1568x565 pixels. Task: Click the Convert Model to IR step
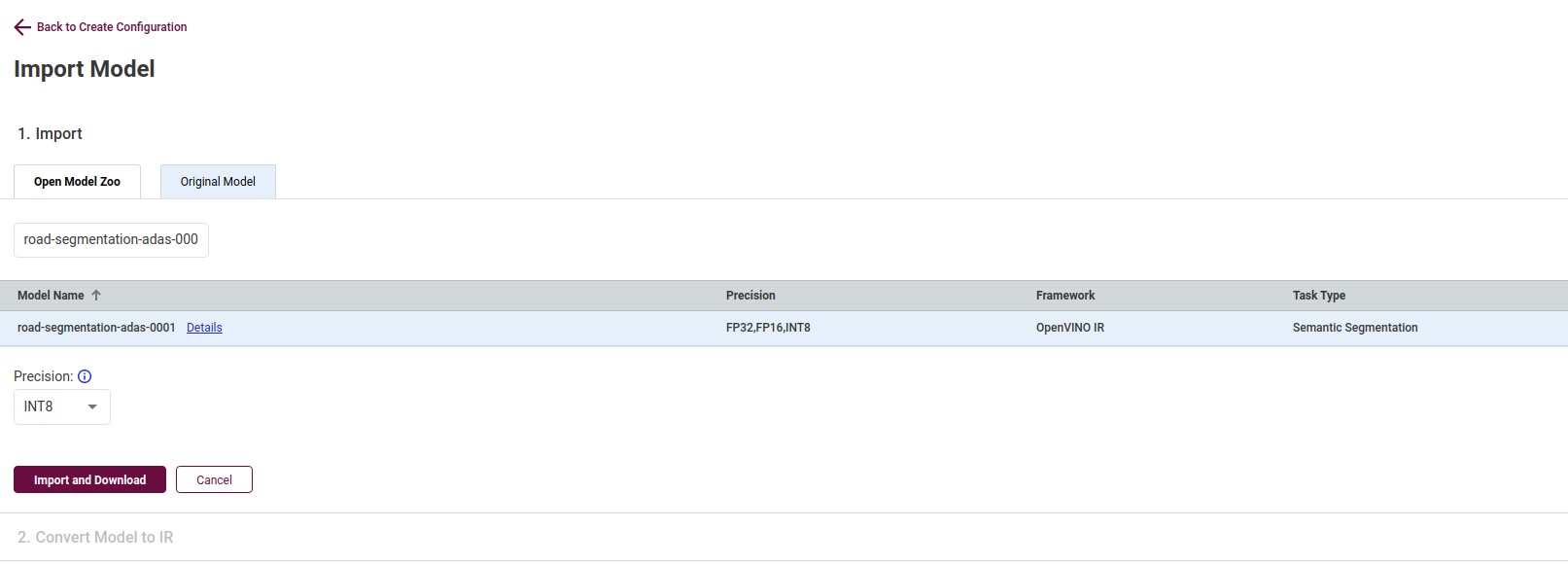click(95, 537)
